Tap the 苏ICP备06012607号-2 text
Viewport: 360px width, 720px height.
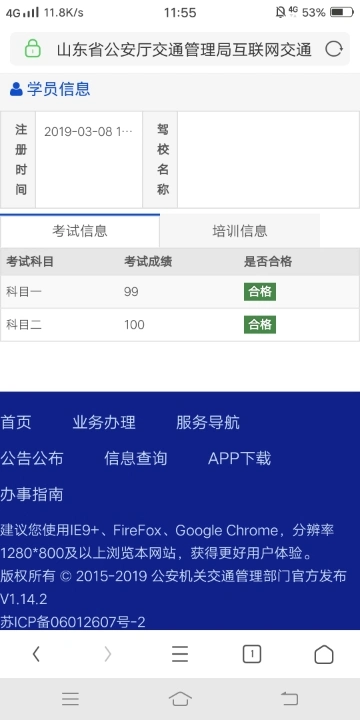[73, 622]
